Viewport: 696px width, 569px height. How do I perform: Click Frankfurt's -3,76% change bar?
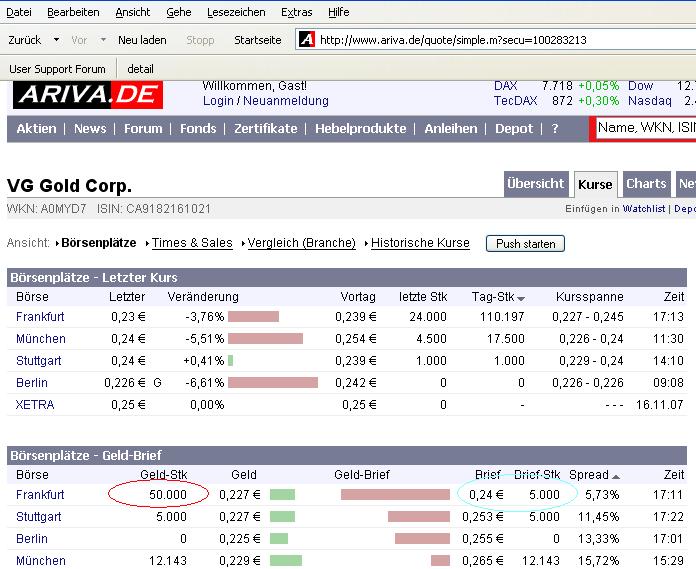coord(253,316)
